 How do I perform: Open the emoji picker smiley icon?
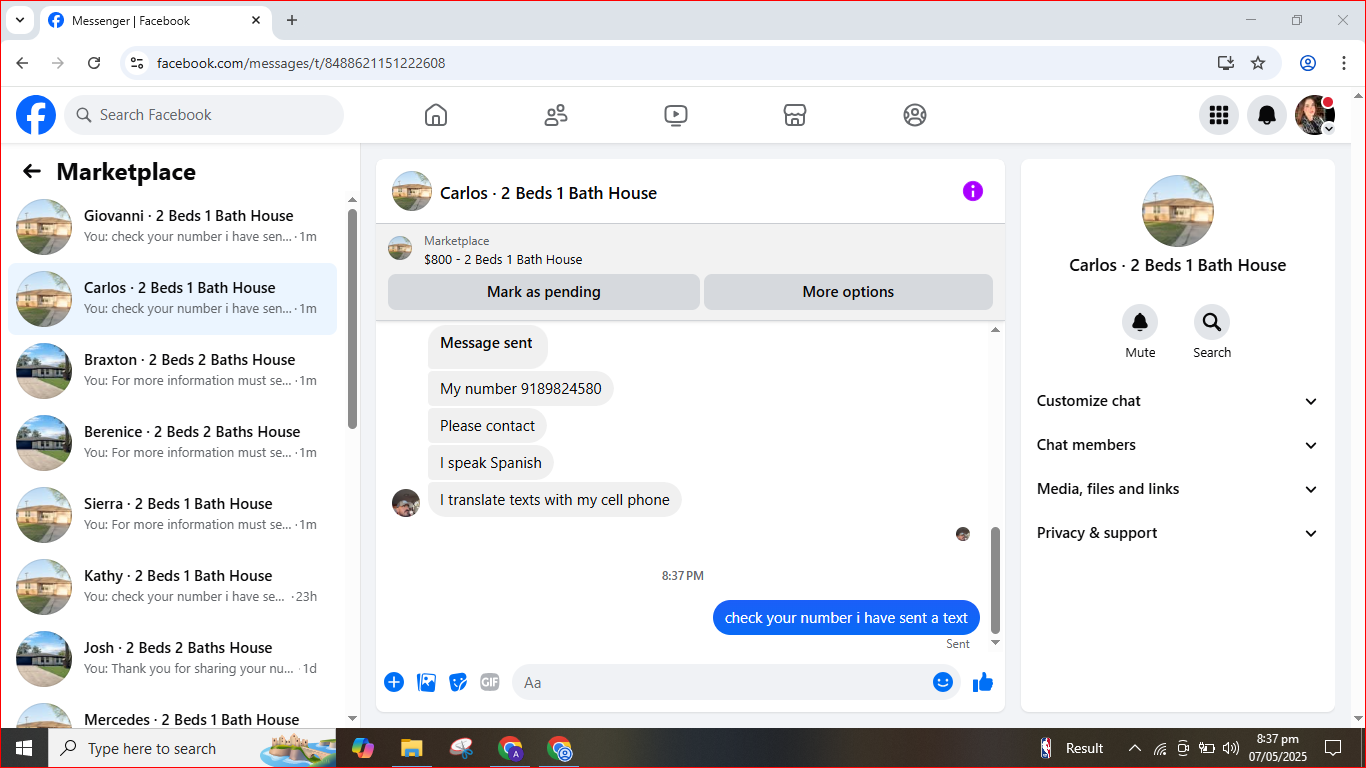pos(942,682)
